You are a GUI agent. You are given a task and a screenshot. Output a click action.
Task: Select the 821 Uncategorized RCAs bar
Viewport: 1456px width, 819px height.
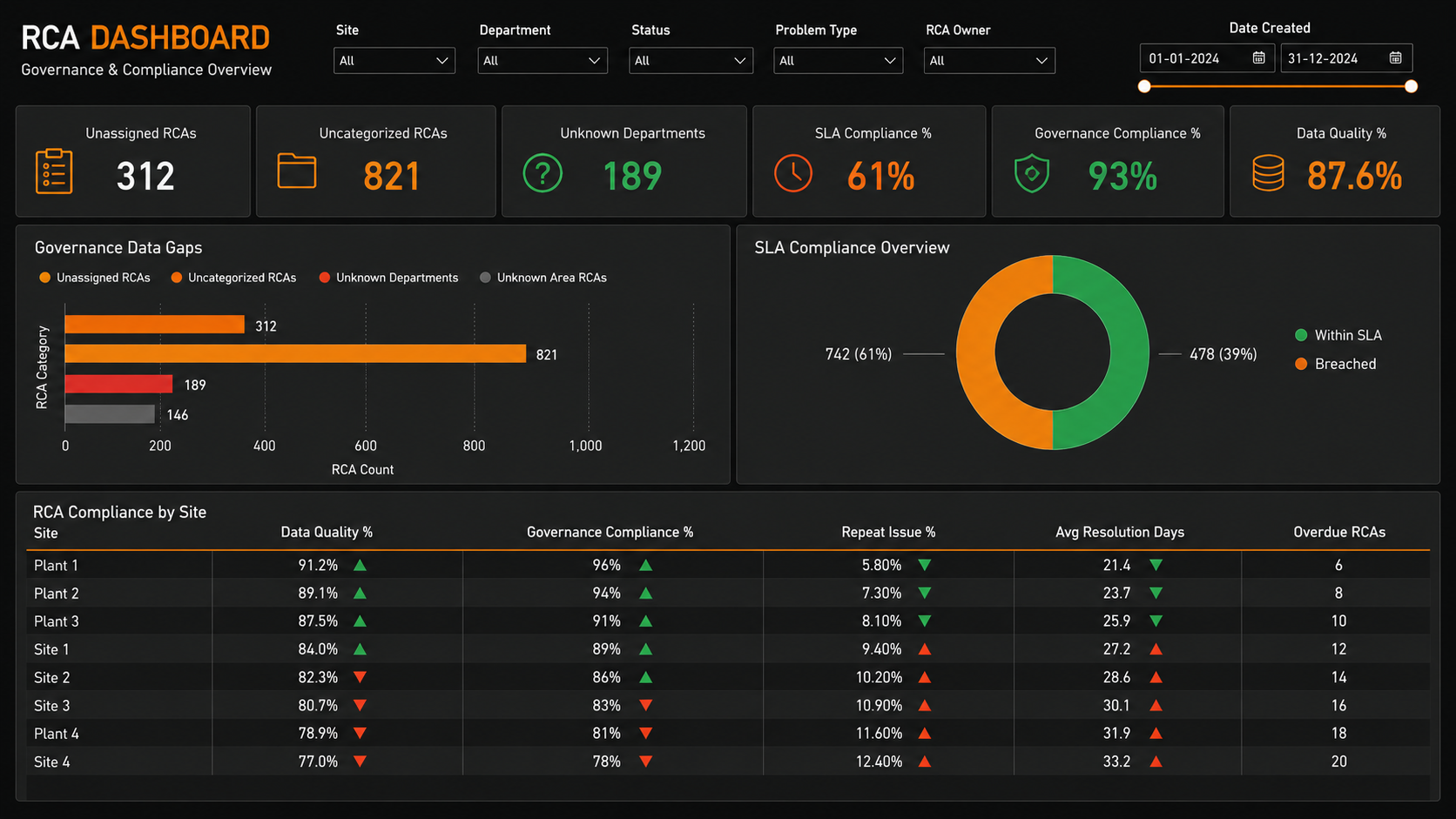point(295,353)
